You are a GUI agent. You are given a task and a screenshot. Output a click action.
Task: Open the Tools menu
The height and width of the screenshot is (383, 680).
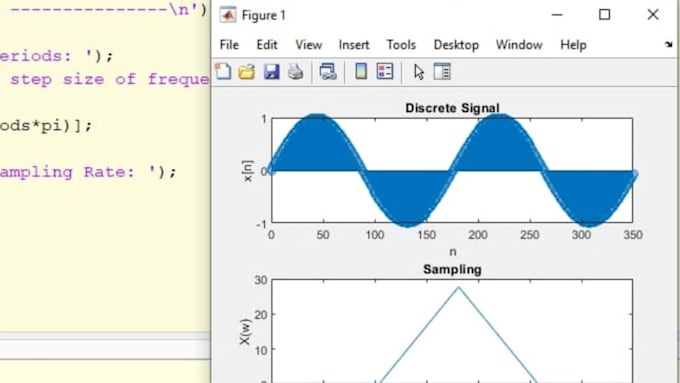(x=401, y=45)
